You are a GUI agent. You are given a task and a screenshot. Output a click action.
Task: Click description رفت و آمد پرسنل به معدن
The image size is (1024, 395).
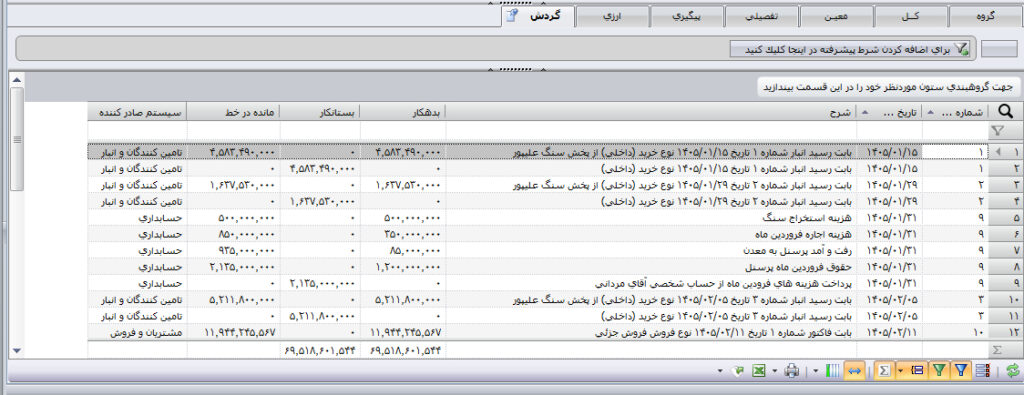coord(797,250)
